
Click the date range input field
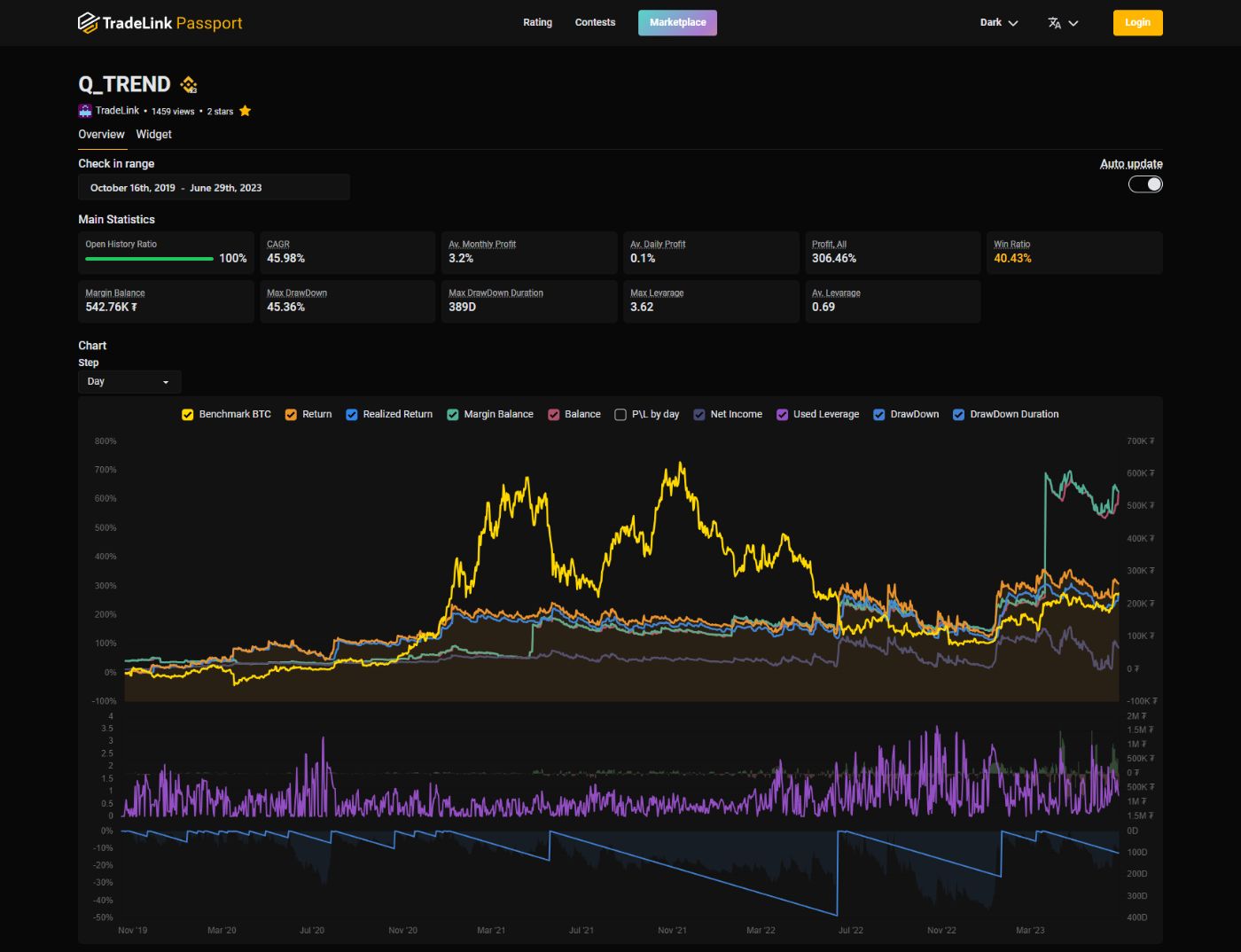point(214,188)
